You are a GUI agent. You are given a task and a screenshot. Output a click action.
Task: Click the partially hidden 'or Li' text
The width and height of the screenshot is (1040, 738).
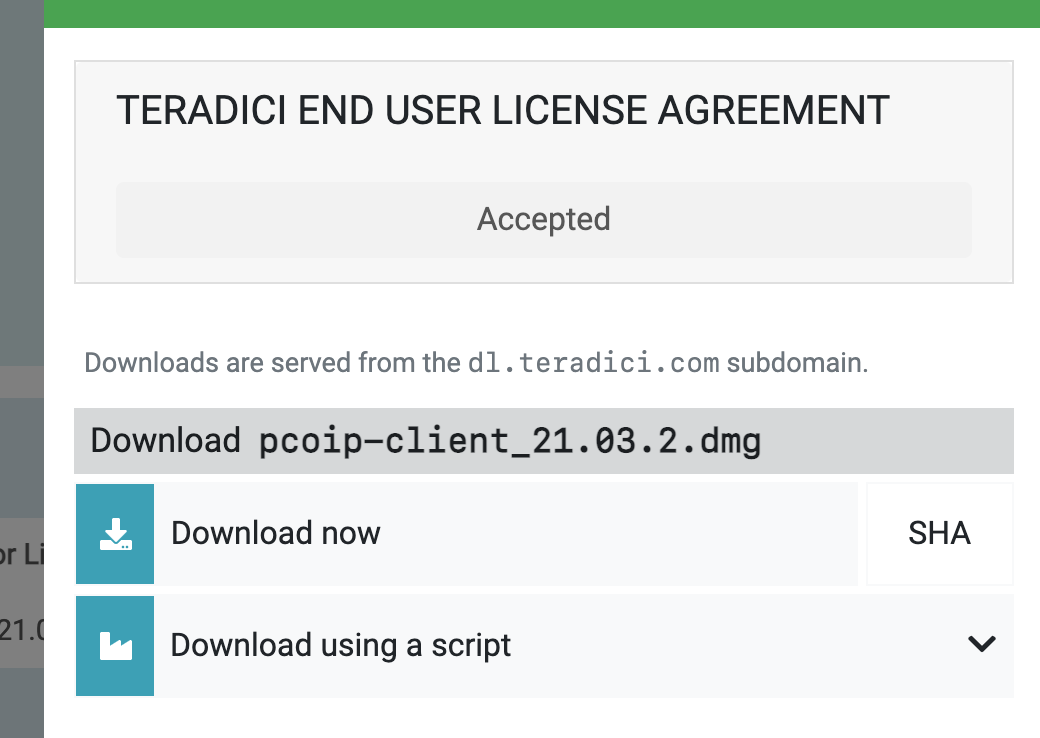click(x=21, y=554)
